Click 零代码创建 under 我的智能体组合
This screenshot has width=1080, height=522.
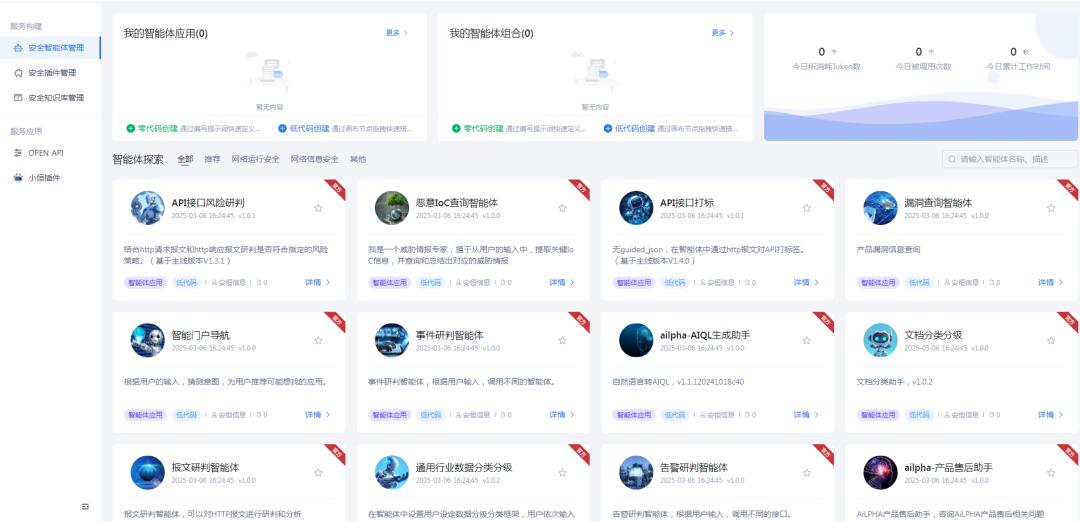[x=477, y=128]
